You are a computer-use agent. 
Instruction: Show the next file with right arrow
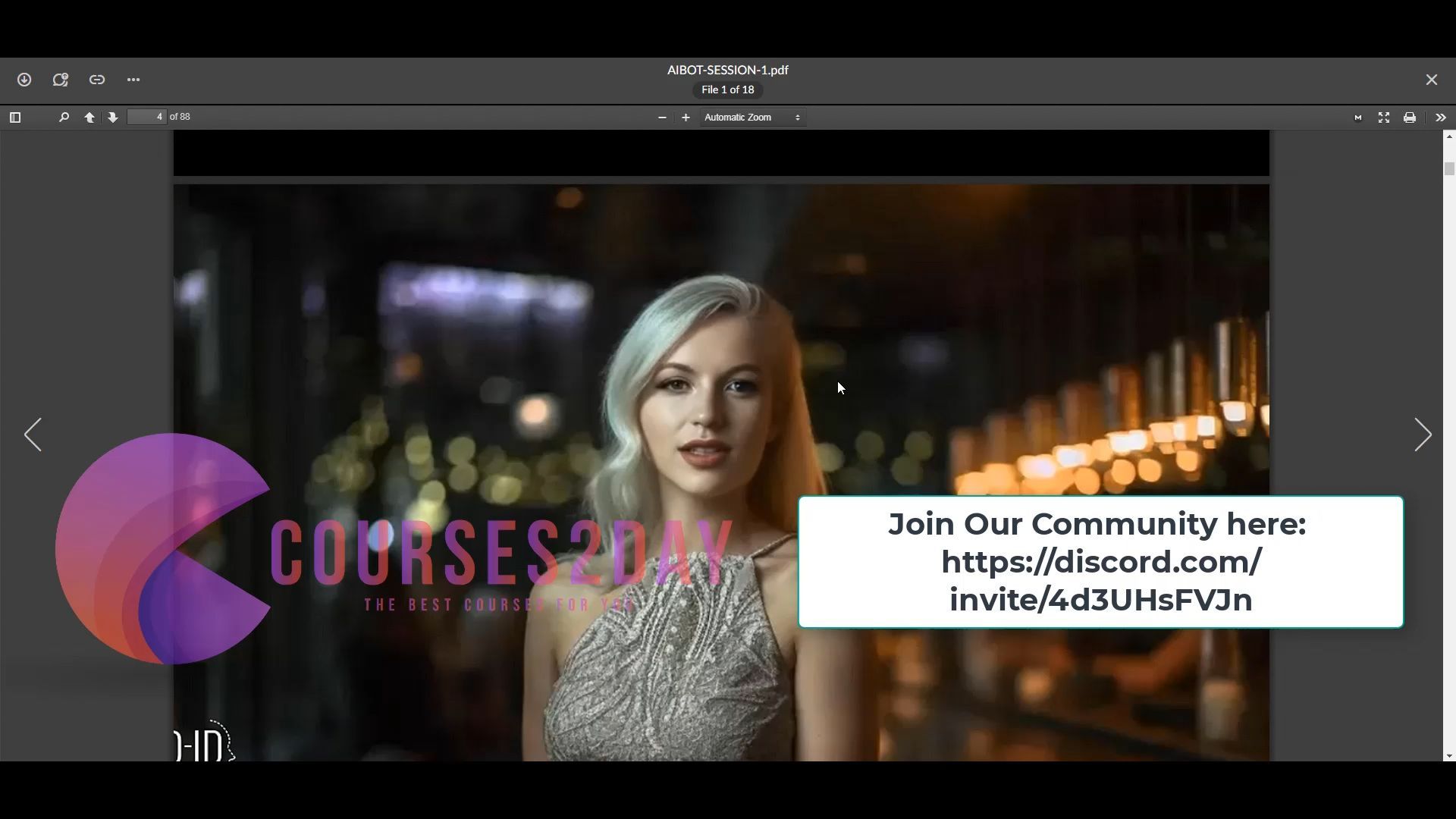[x=1423, y=435]
